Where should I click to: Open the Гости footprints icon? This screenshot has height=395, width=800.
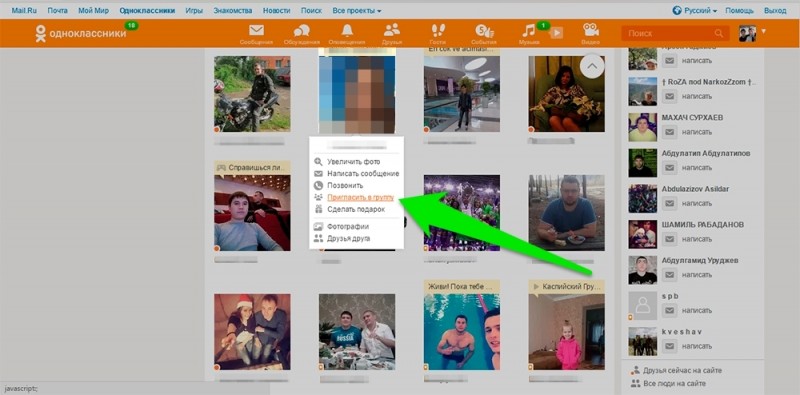point(438,31)
